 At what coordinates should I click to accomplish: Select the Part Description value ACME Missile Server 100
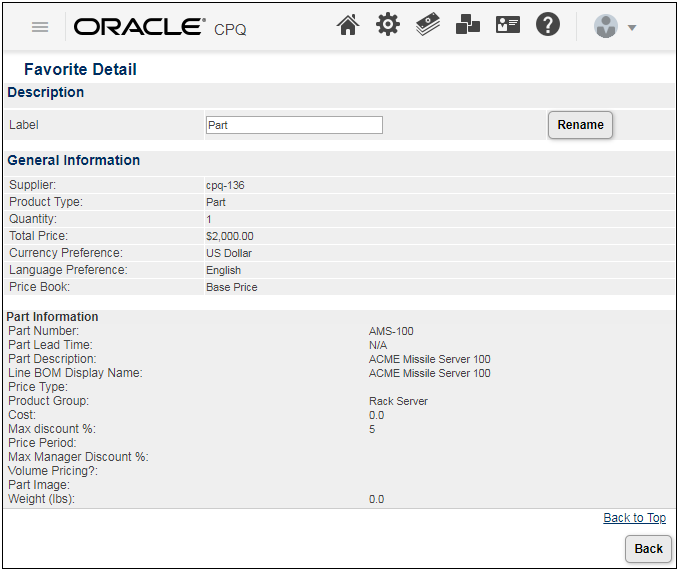point(430,359)
